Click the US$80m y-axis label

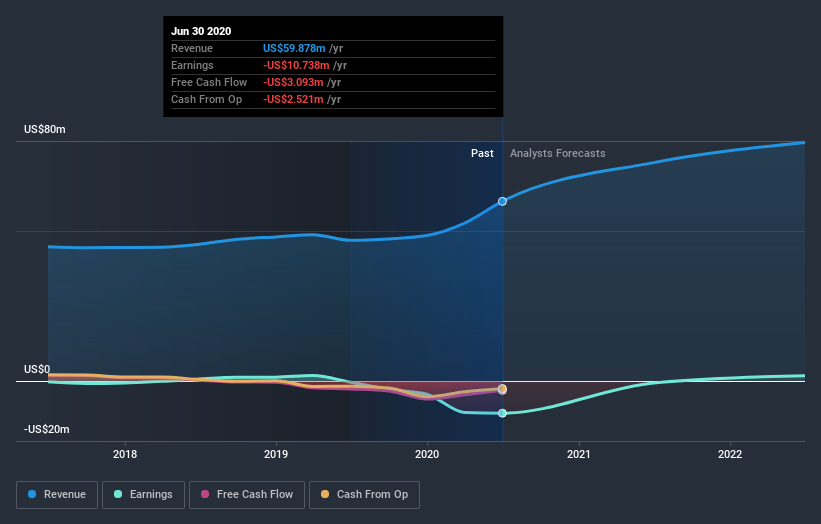pos(45,129)
